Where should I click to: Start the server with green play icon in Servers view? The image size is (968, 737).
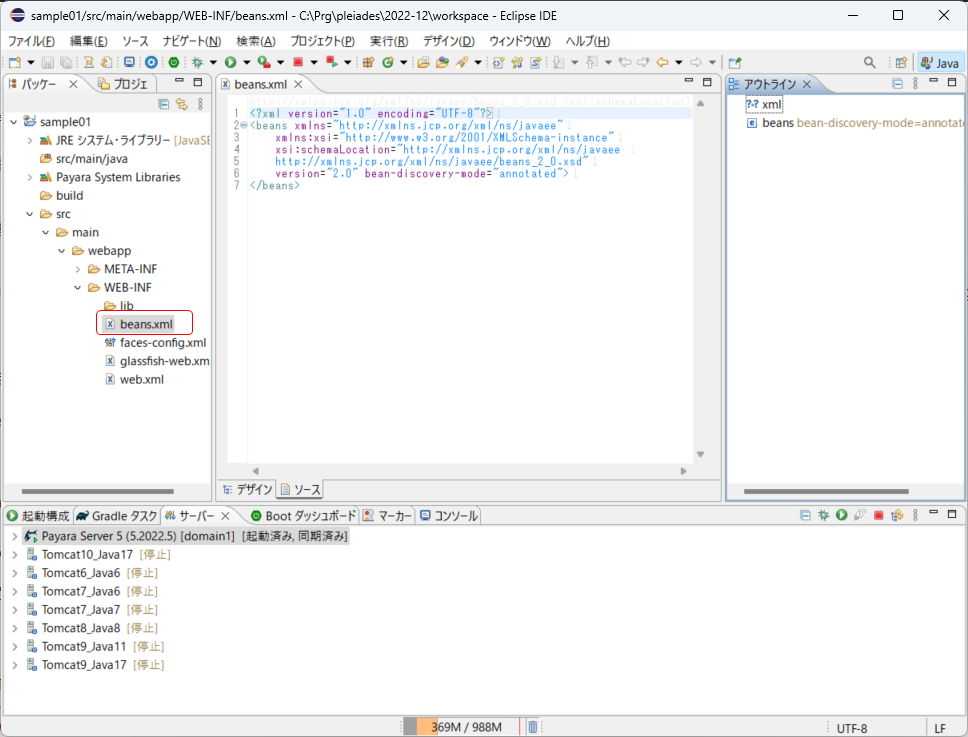click(841, 515)
